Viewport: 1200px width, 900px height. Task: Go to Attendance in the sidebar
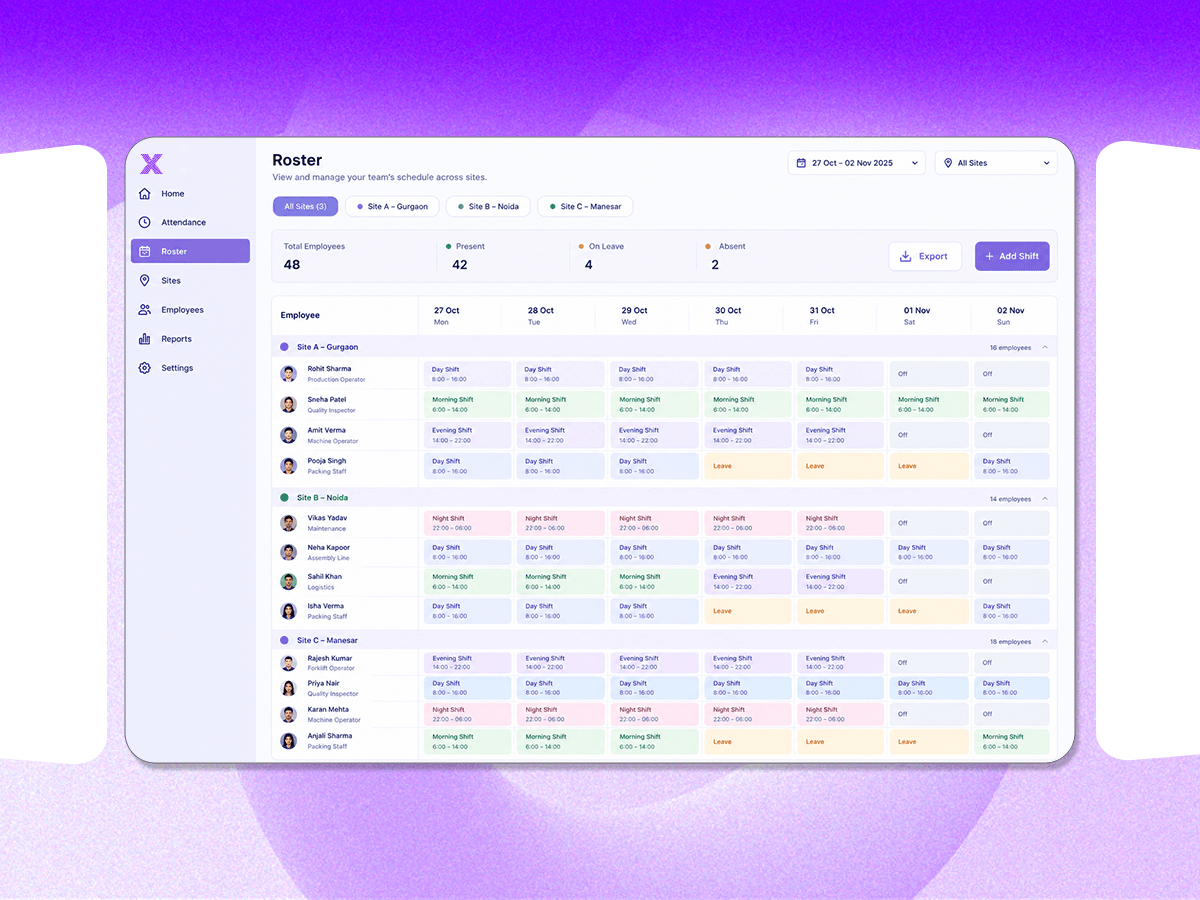190,222
